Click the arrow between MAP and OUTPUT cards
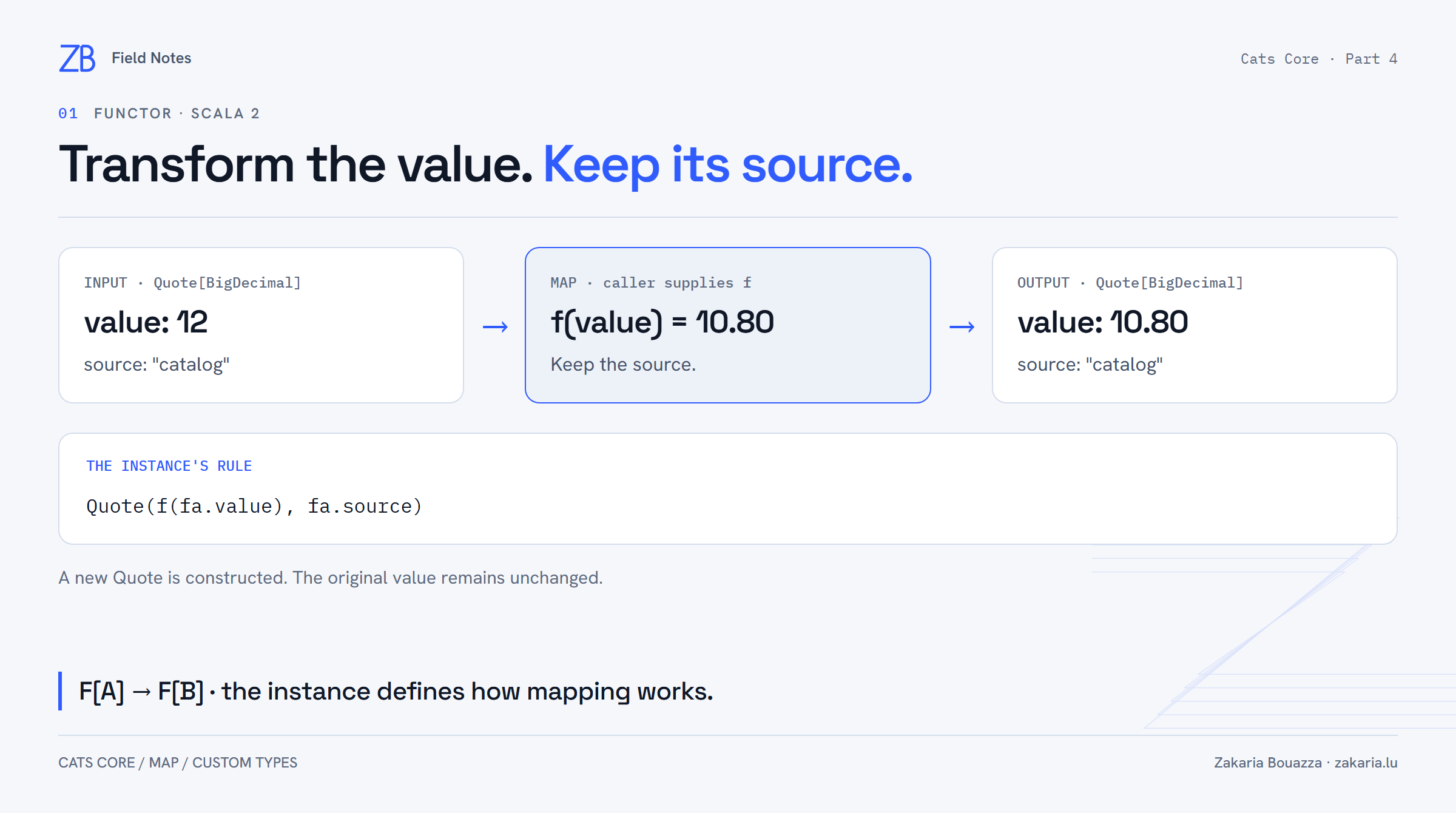The width and height of the screenshot is (1456, 813). [962, 327]
